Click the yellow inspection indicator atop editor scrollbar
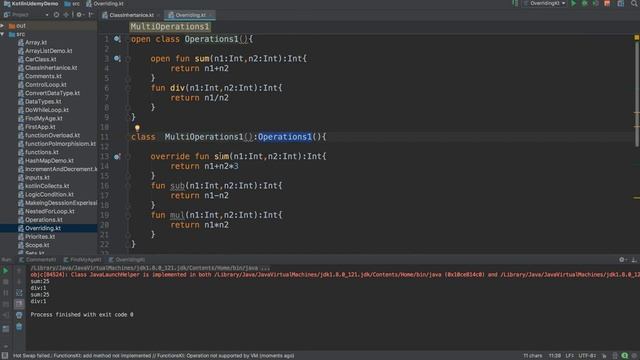Viewport: 640px width, 360px height. pyautogui.click(x=636, y=37)
